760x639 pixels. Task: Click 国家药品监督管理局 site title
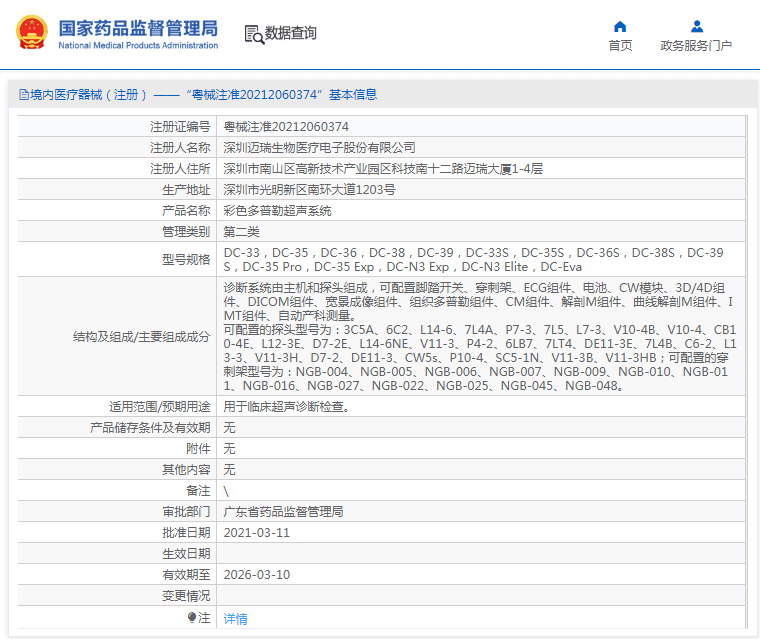click(x=138, y=28)
